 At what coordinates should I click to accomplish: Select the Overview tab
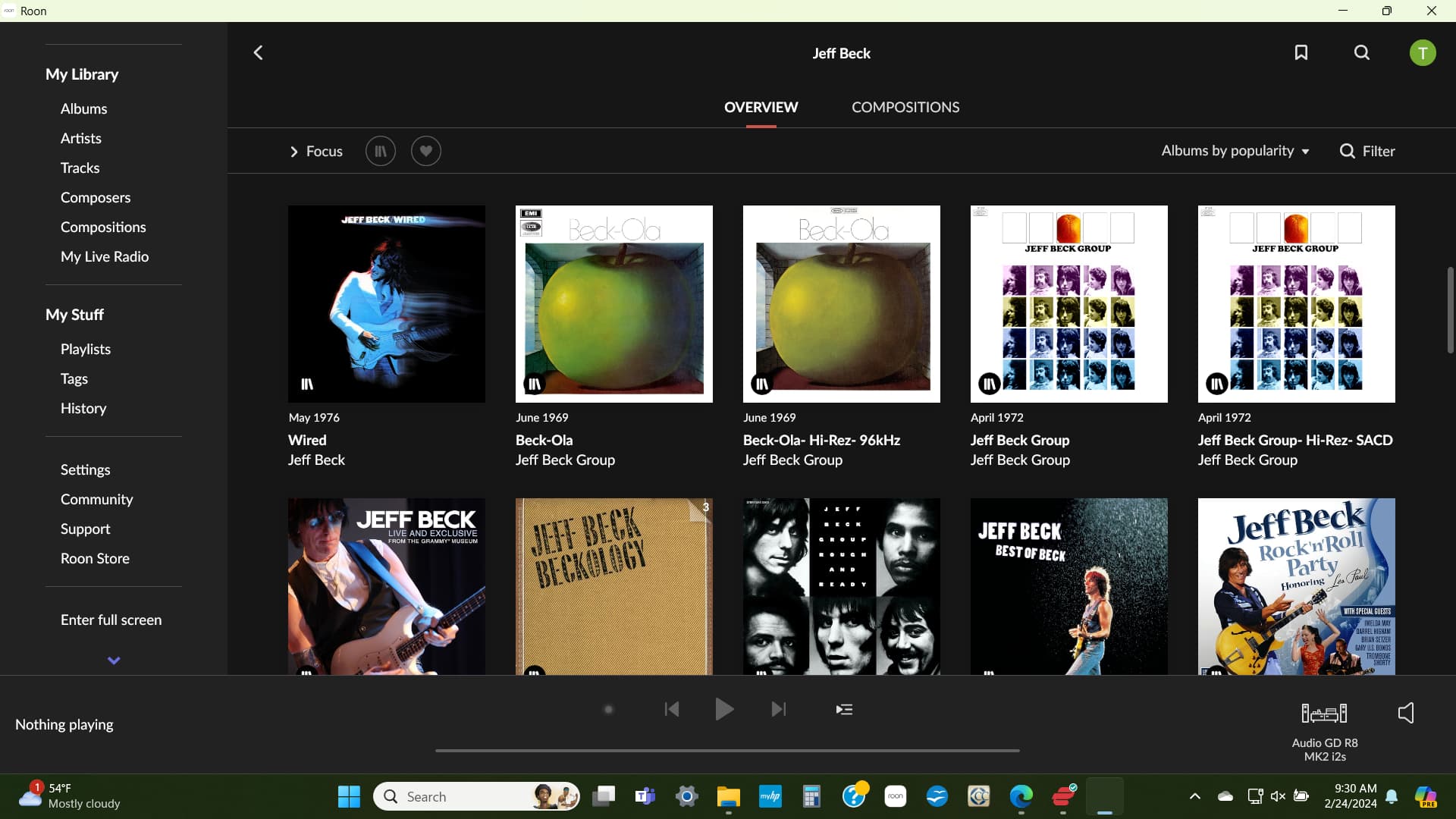click(x=761, y=107)
